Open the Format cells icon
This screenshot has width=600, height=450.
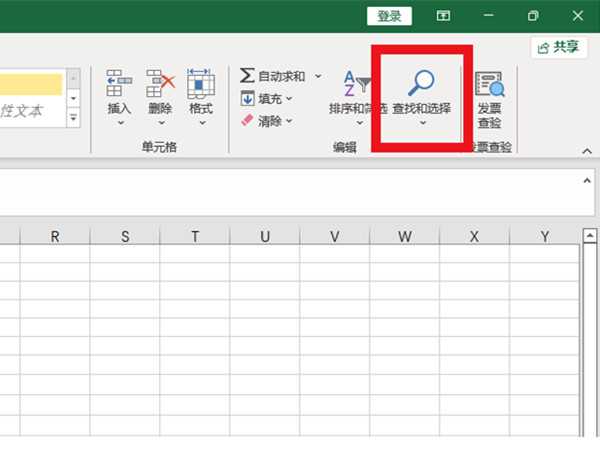[201, 84]
